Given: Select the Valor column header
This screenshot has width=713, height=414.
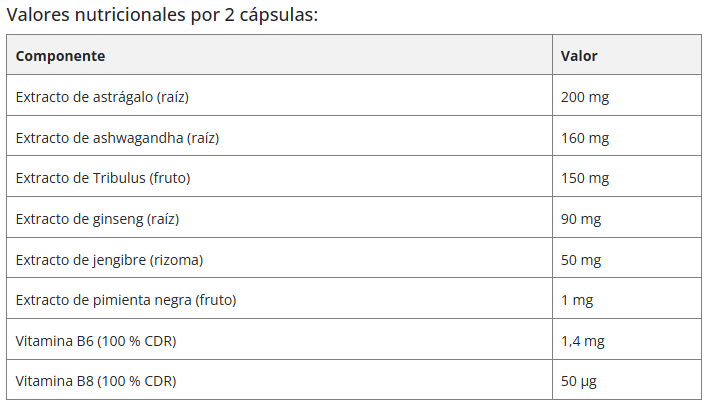Looking at the screenshot, I should pyautogui.click(x=627, y=55).
